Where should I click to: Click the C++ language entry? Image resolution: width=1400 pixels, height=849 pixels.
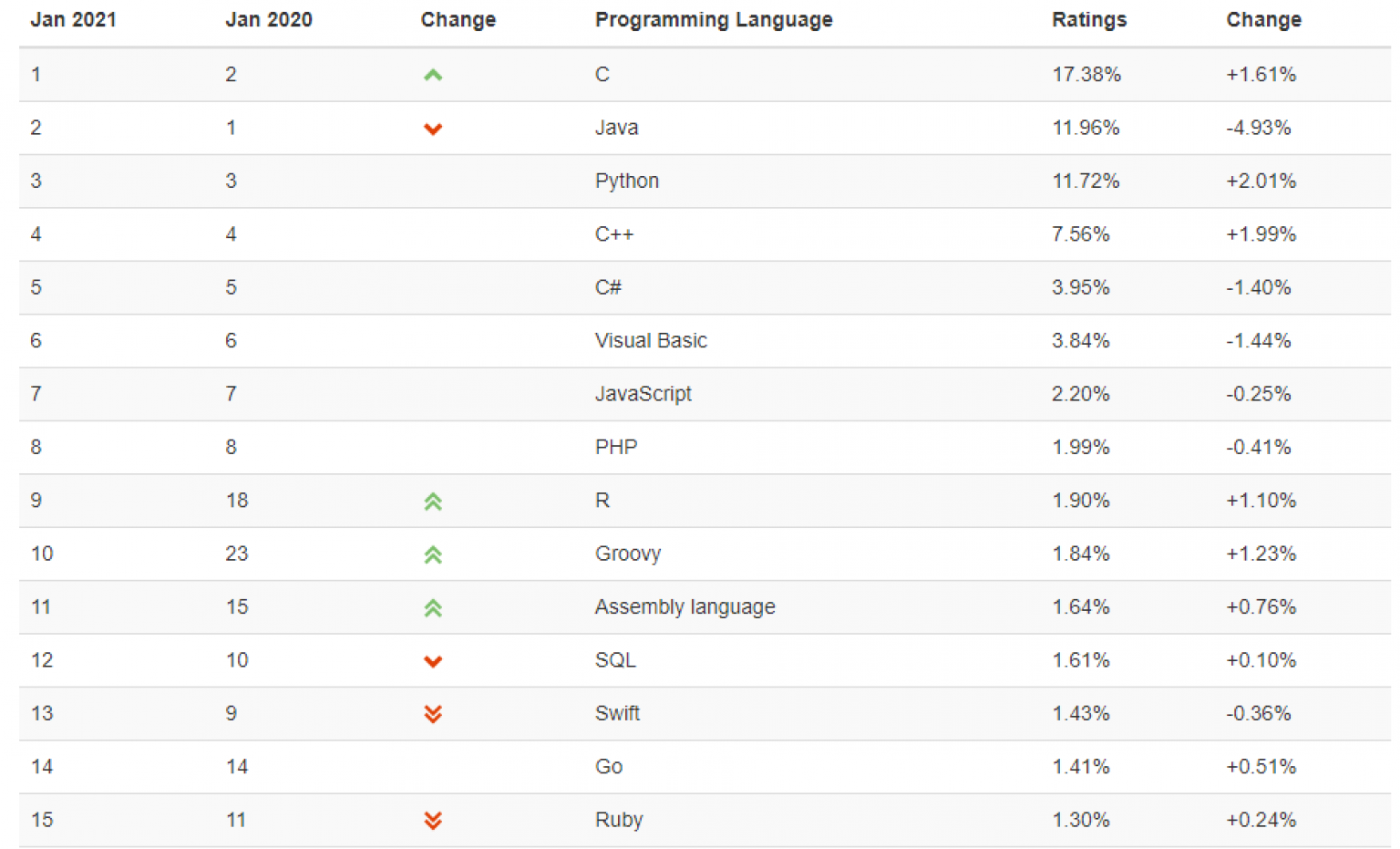click(x=614, y=234)
